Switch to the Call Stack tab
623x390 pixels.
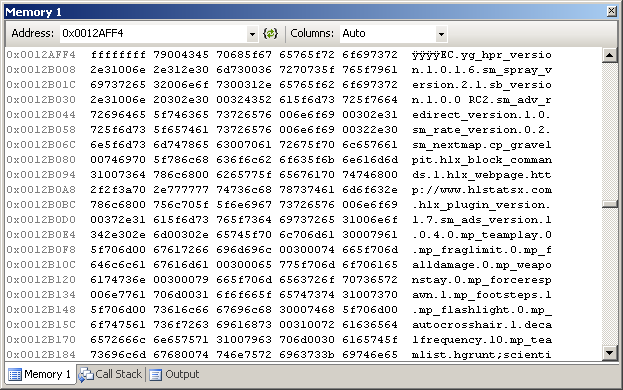110,374
